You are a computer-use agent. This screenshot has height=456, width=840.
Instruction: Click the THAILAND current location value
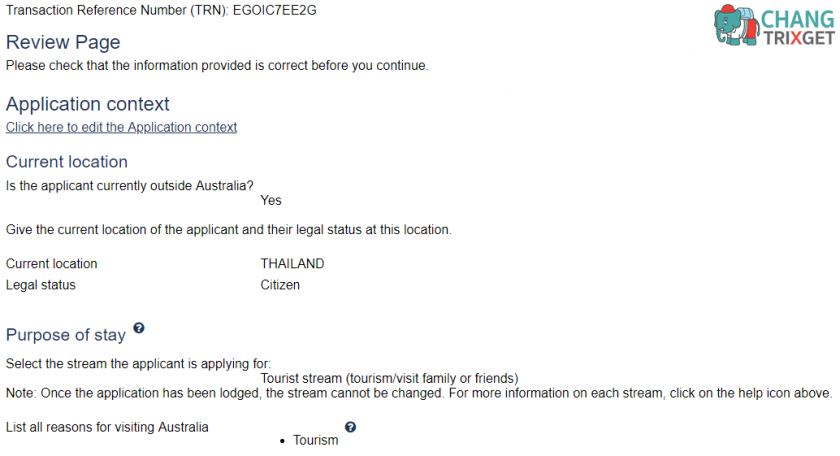point(292,264)
